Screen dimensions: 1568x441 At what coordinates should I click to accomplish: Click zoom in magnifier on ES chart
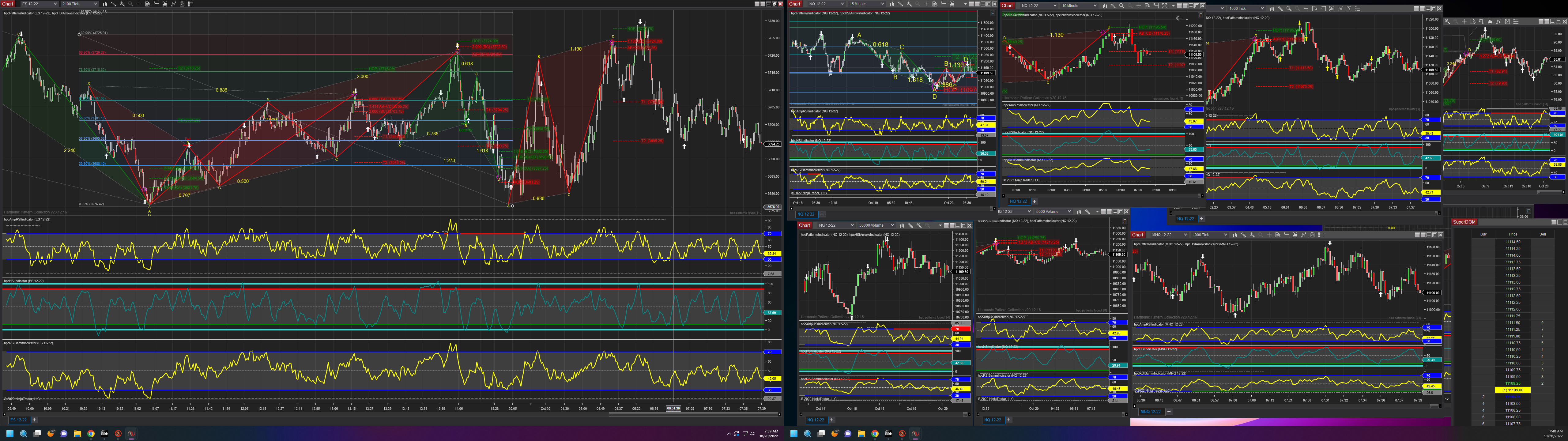click(123, 4)
